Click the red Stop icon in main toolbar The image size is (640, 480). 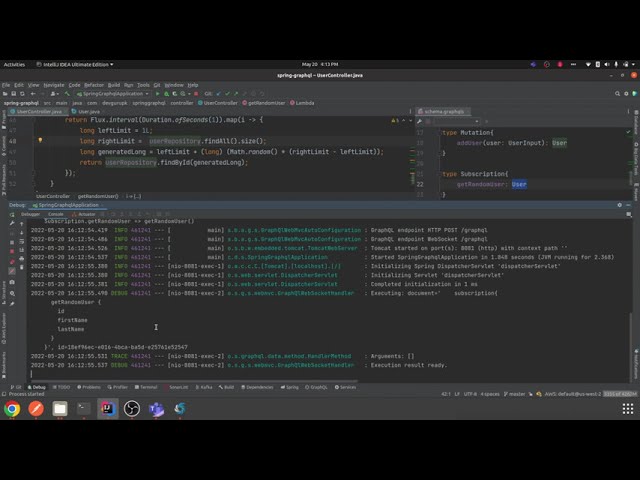(196, 94)
